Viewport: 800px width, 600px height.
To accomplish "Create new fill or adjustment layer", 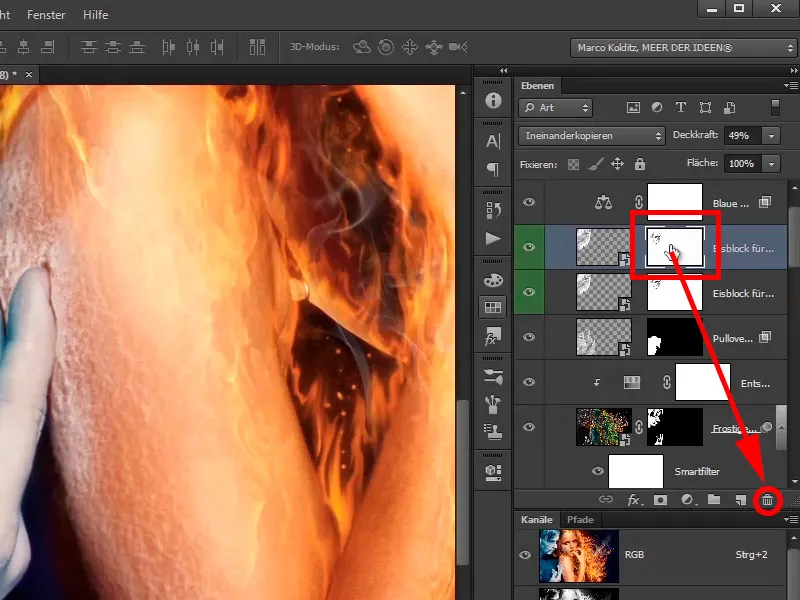I will pyautogui.click(x=687, y=500).
